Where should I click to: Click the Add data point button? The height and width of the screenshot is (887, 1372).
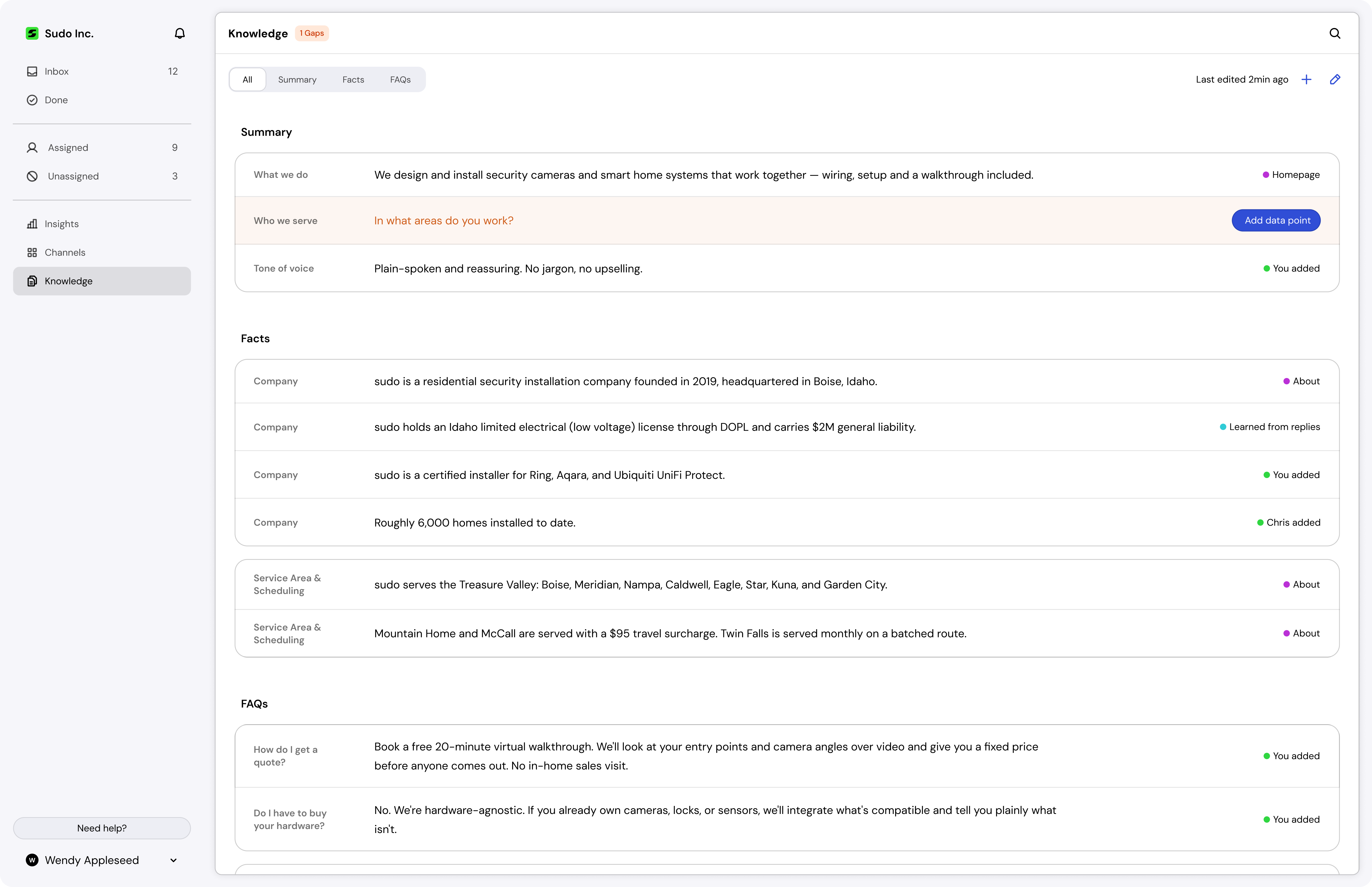(x=1276, y=220)
